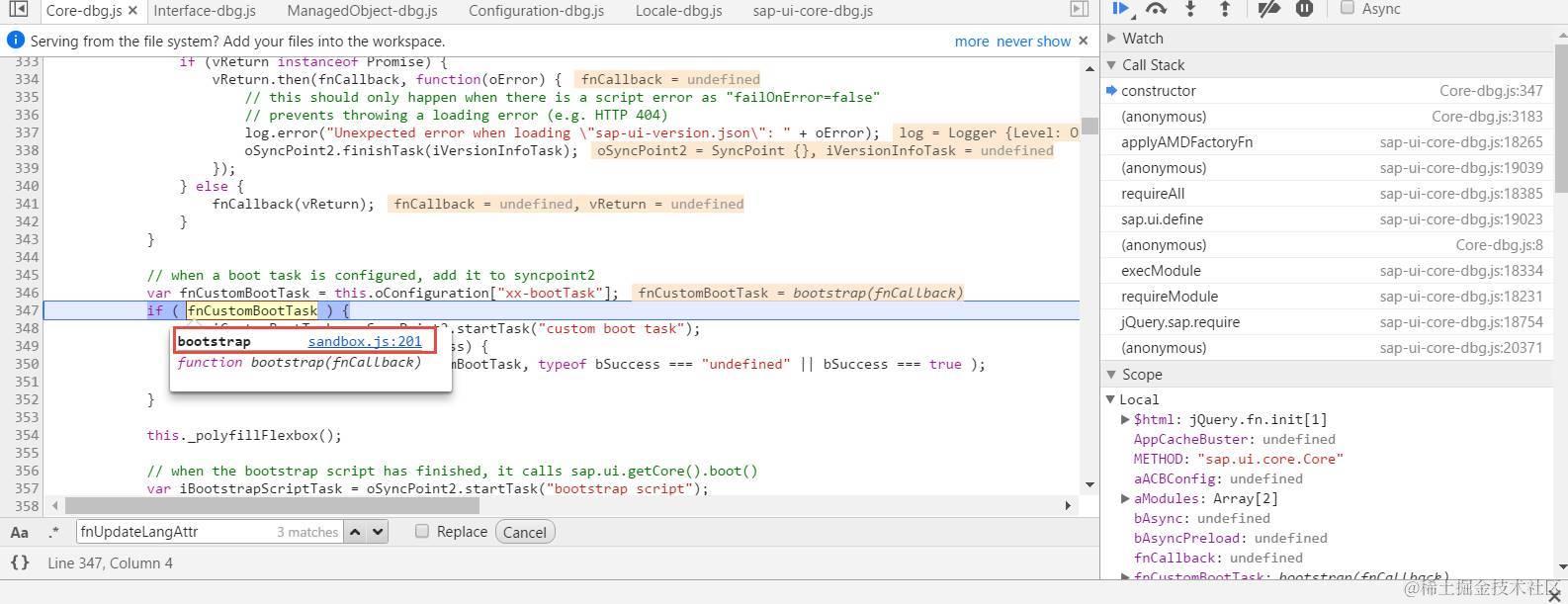This screenshot has height=604, width=1568.
Task: Click the horizontal code scrollbar thumb
Action: [272, 505]
